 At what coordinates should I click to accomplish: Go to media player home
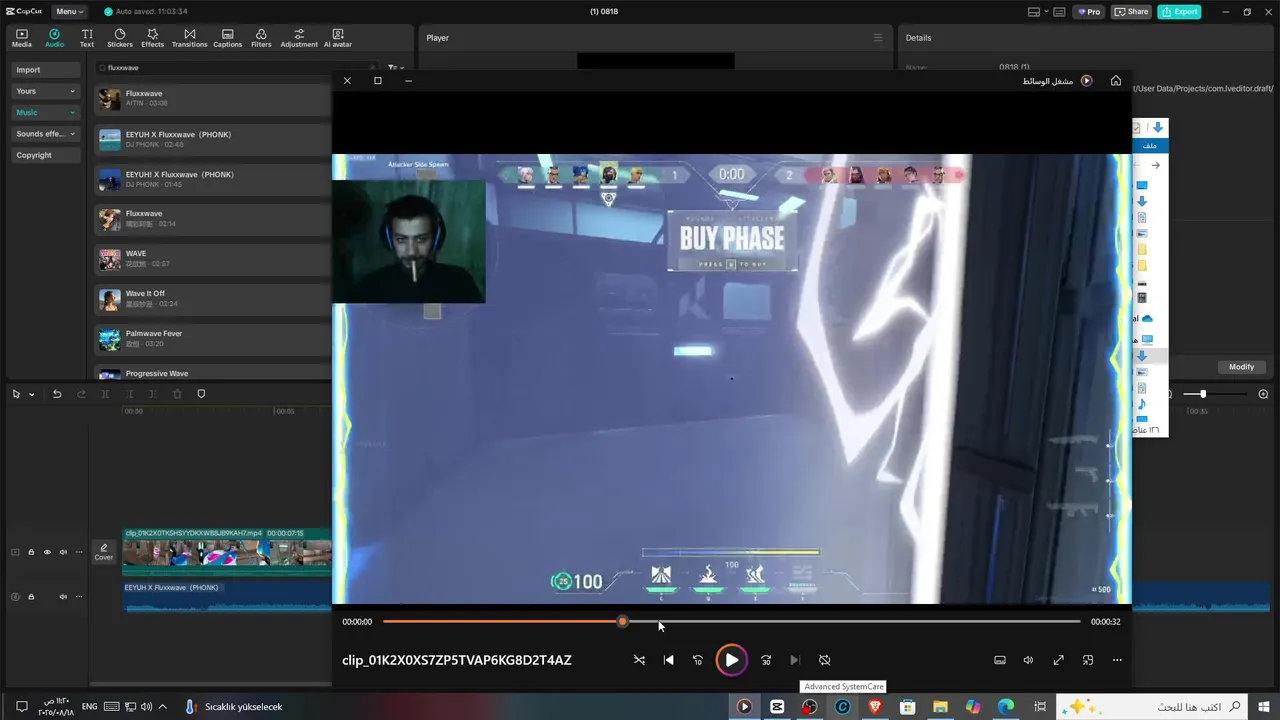click(x=1116, y=80)
